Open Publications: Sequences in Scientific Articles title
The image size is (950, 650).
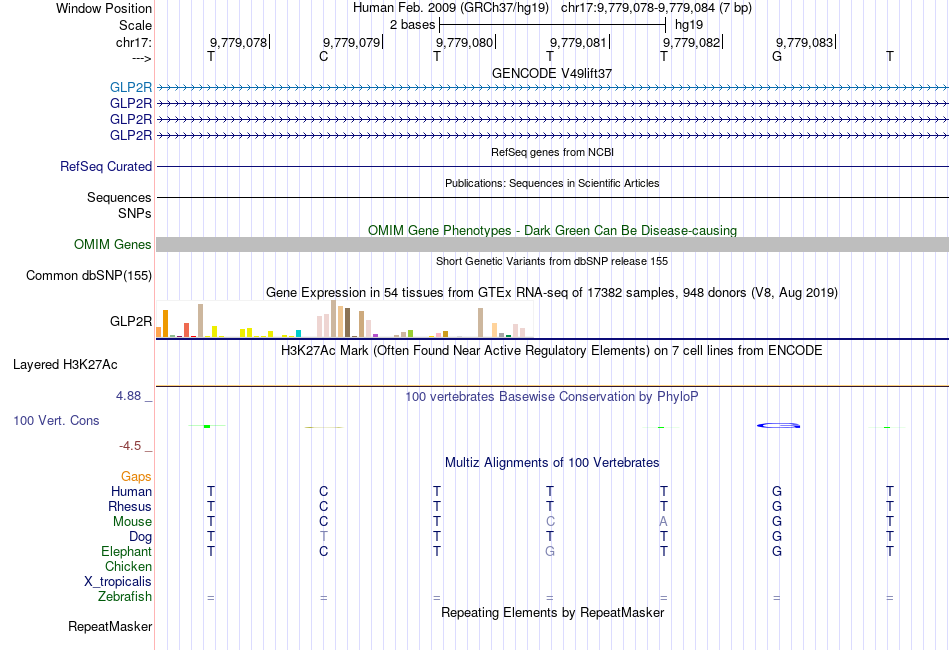coord(552,184)
